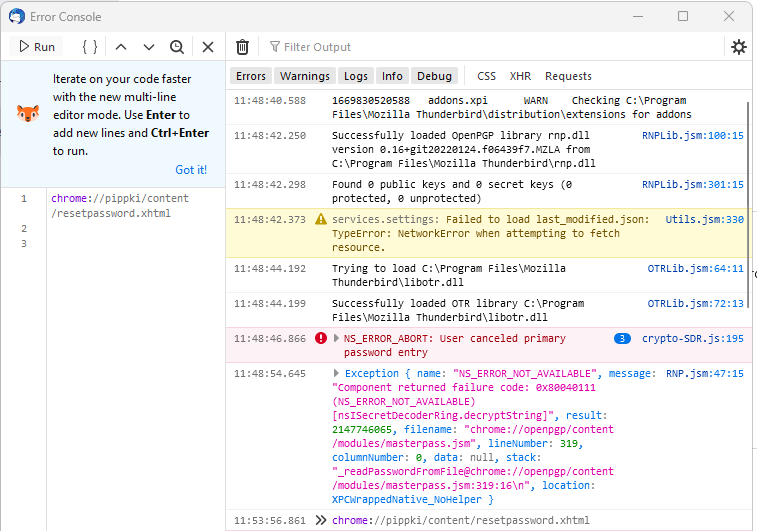
Task: Click the repeat count badge 3
Action: tap(622, 338)
